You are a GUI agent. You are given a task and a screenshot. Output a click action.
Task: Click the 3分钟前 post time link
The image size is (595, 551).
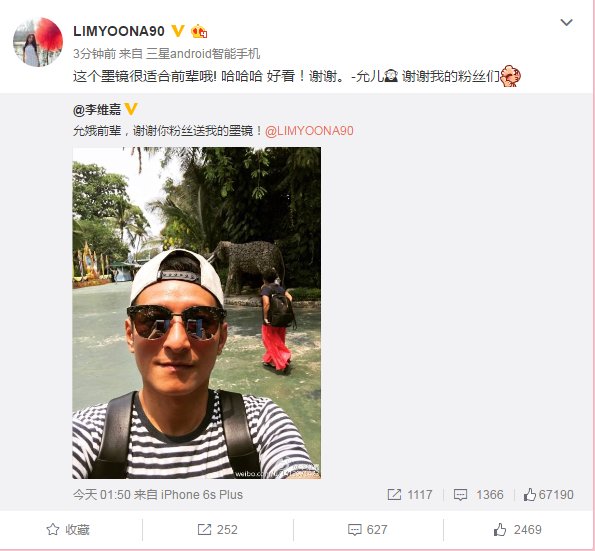94,54
